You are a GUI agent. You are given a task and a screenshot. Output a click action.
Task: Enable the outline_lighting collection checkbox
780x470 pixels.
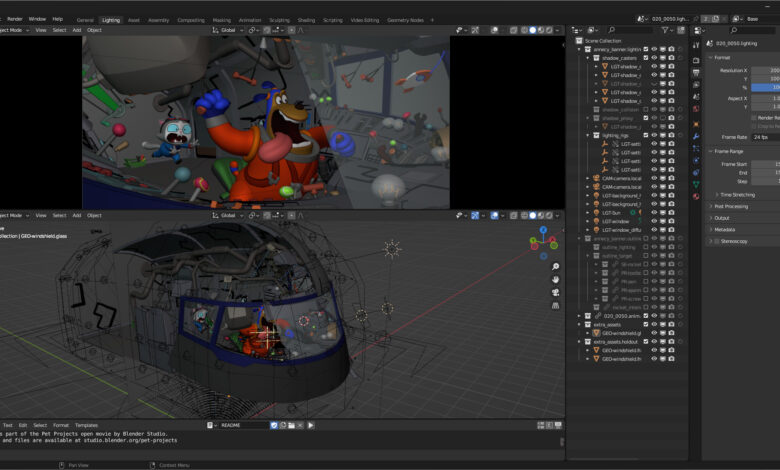[646, 247]
